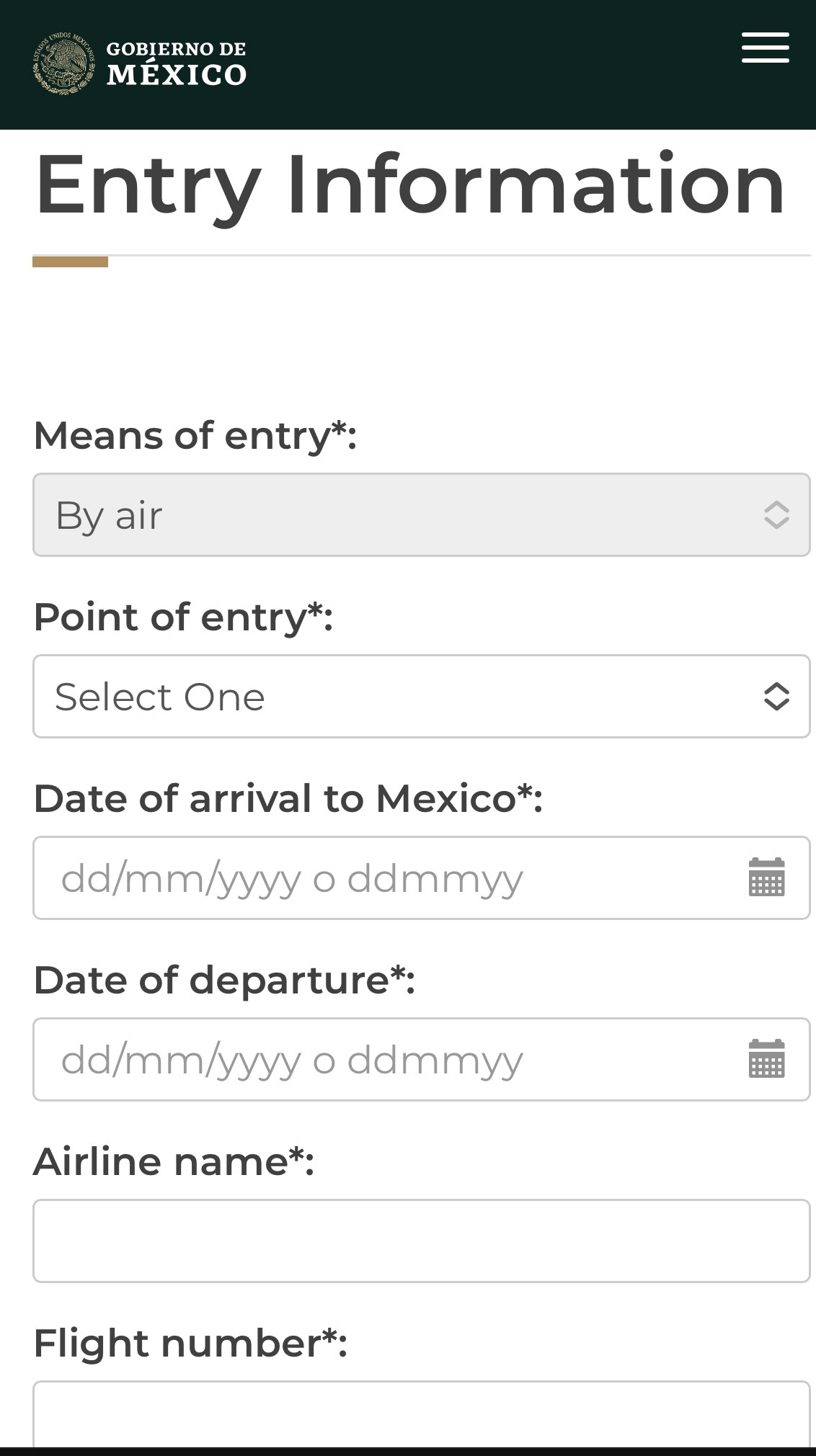Viewport: 816px width, 1456px height.
Task: Click the 'Date of departure' label
Action: pyautogui.click(x=224, y=980)
